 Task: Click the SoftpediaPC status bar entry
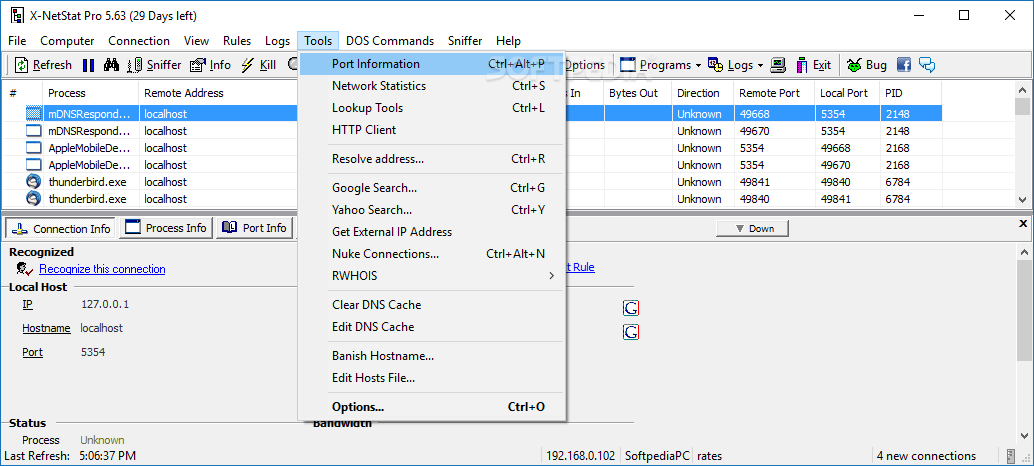click(x=657, y=455)
